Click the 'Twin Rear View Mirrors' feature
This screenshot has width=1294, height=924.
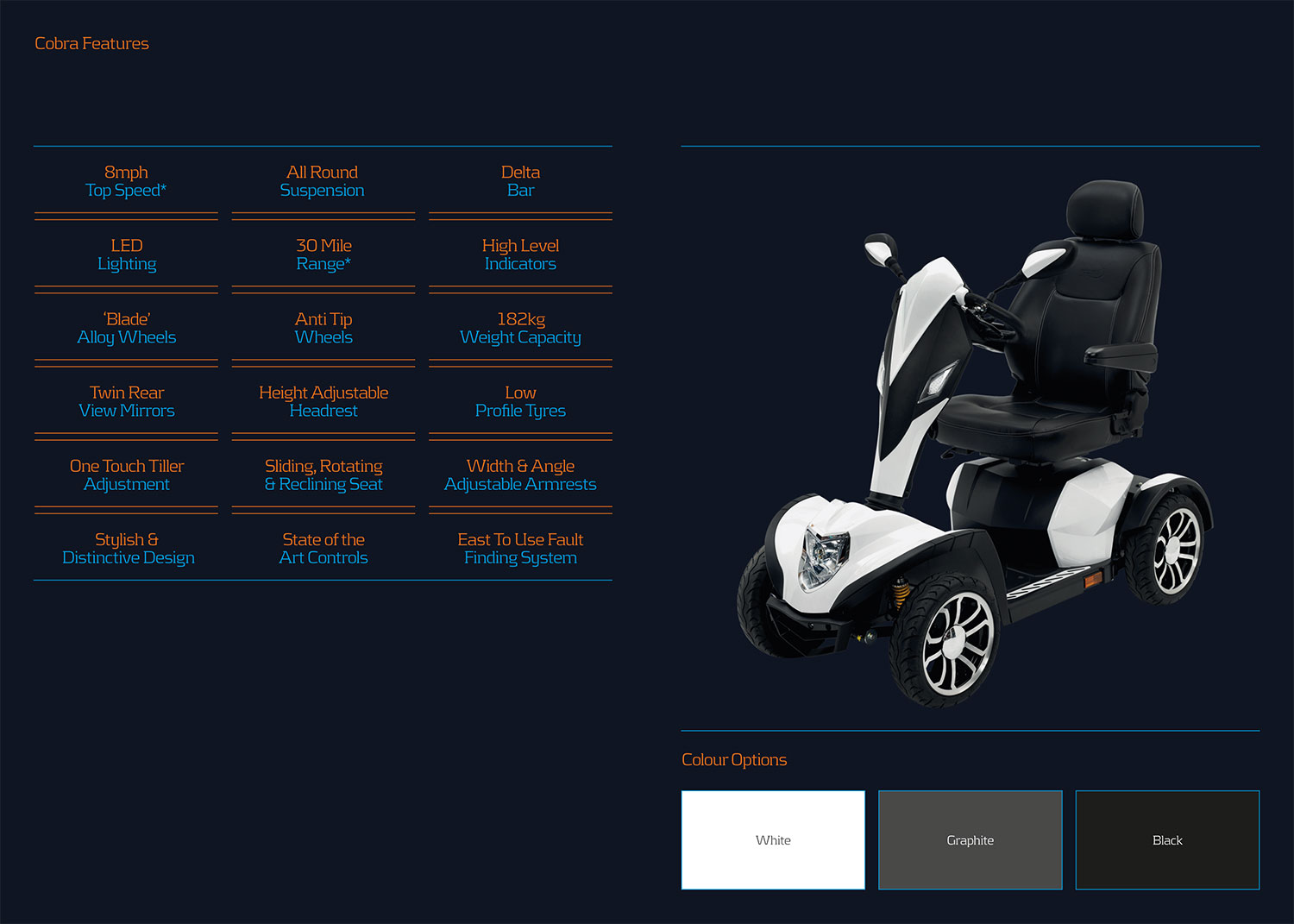127,401
